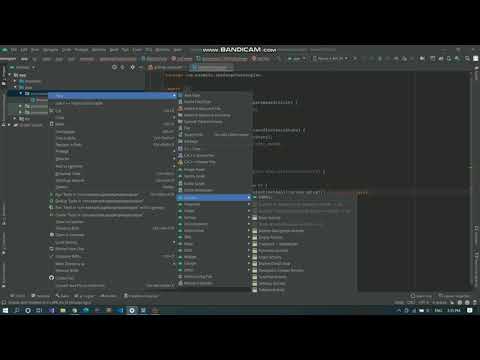Select Show in Explorer menu entry
Viewport: 480px width, 360px height.
pos(112,222)
